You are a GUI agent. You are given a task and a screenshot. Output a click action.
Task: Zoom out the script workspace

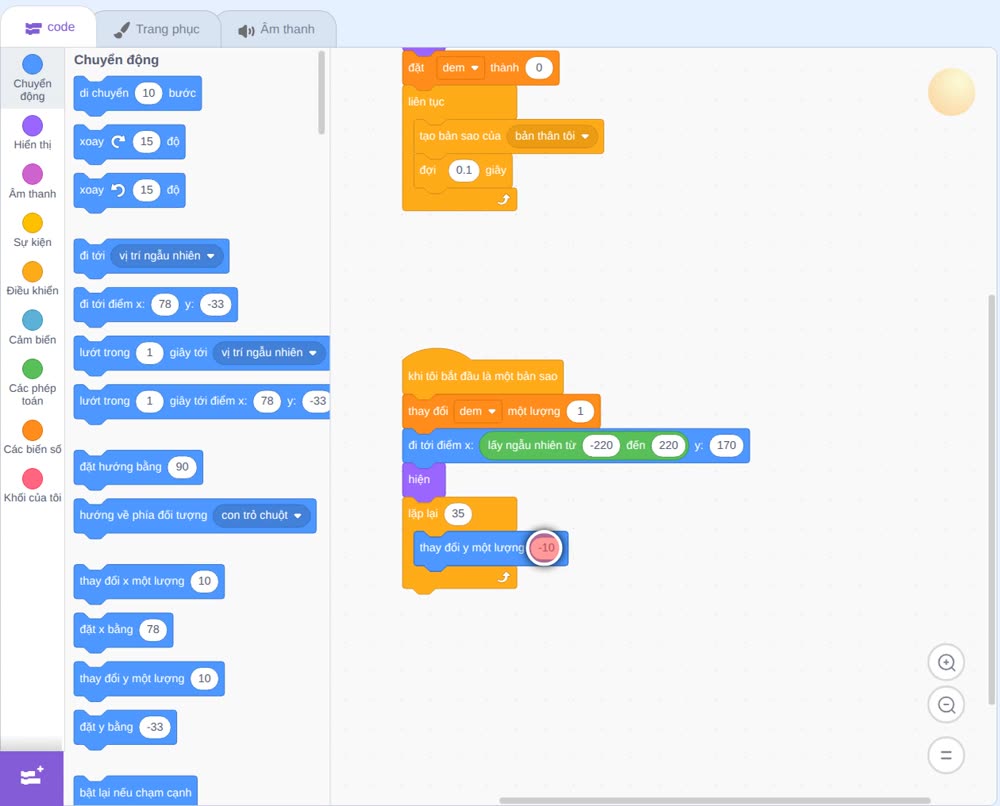pos(946,705)
